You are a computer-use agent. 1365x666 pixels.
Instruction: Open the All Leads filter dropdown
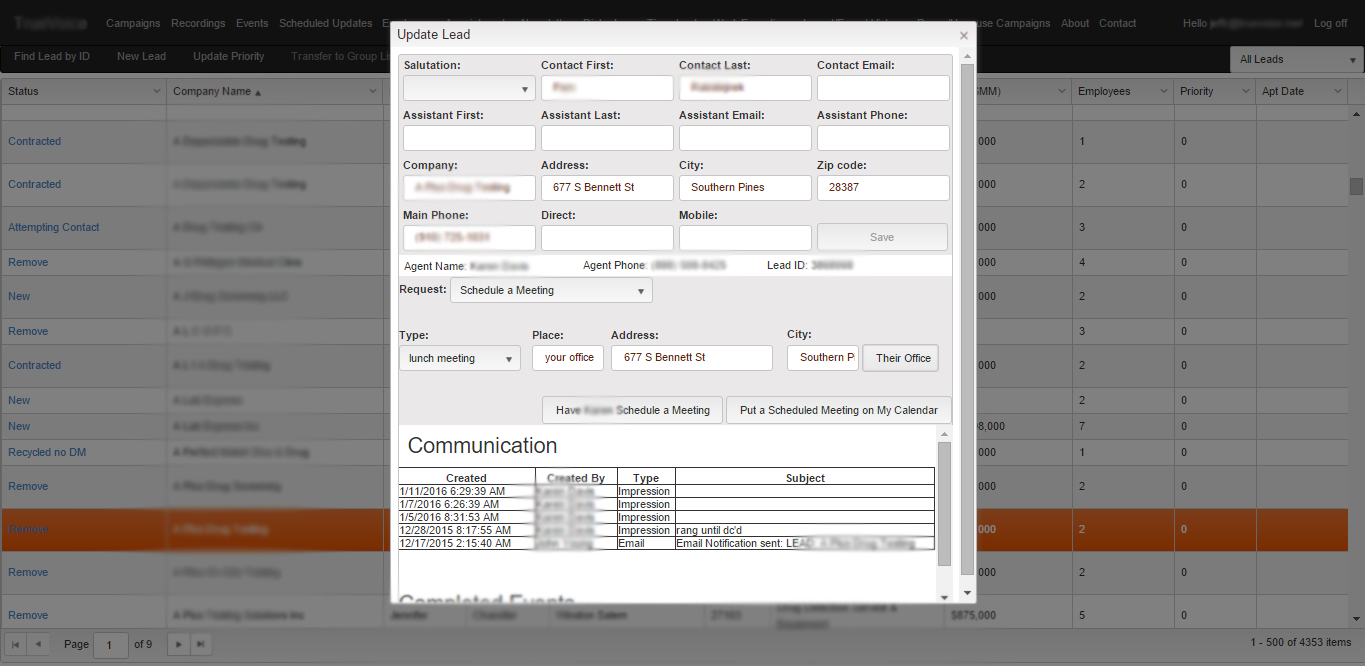tap(1294, 59)
